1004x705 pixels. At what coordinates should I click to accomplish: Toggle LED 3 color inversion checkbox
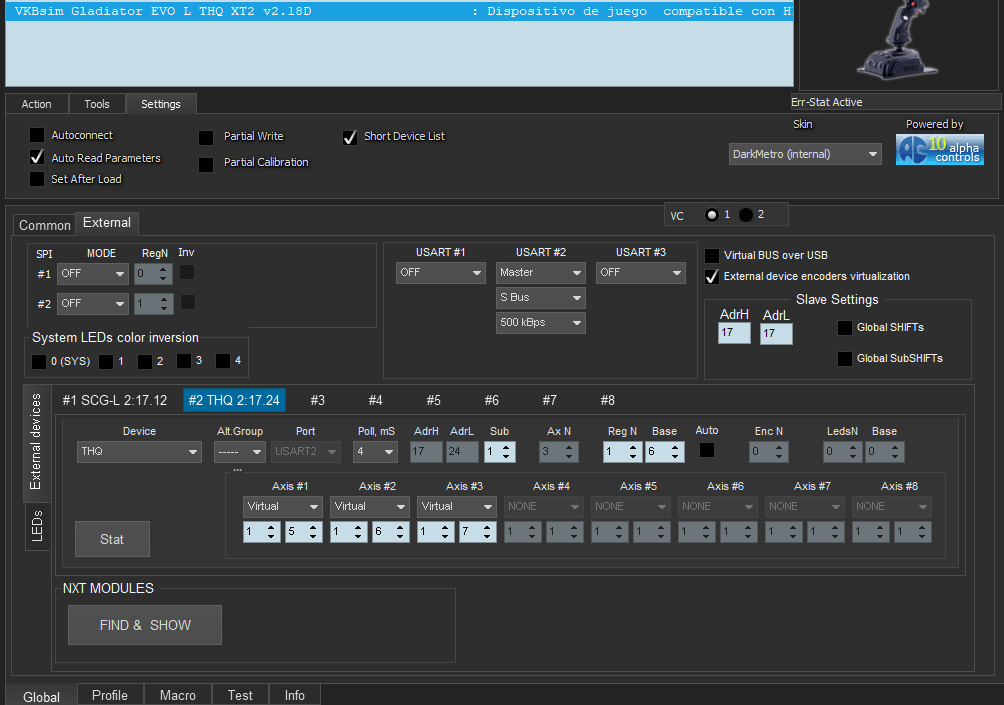[184, 361]
